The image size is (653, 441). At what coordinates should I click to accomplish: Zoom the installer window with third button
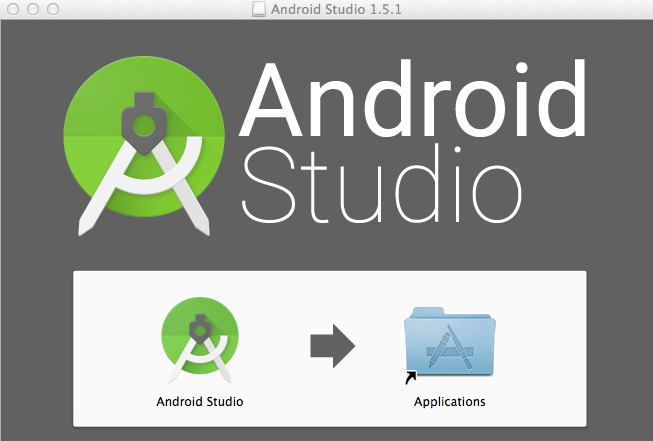click(53, 9)
